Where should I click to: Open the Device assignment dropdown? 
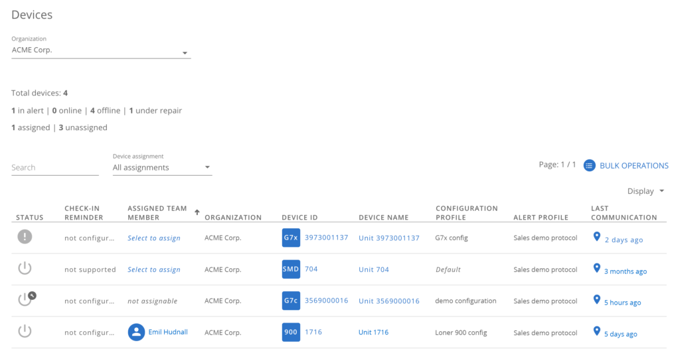(162, 167)
